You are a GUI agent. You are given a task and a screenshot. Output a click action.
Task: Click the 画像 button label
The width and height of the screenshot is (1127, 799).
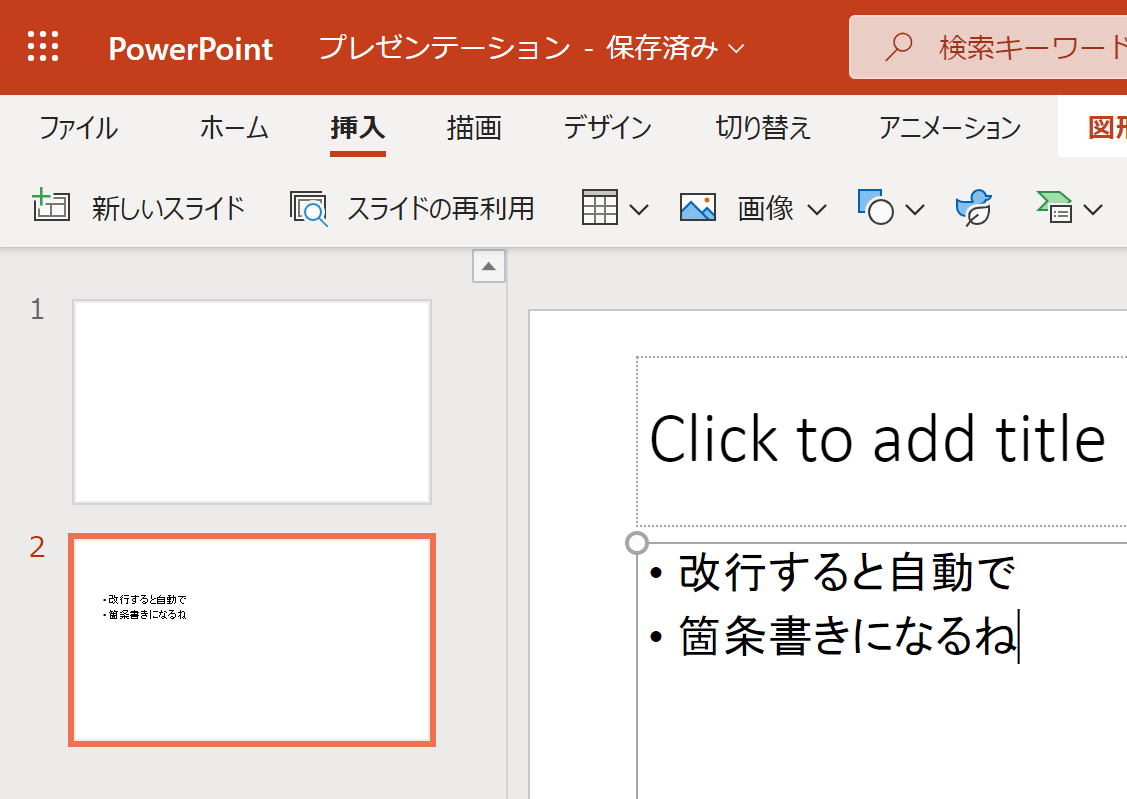pos(765,208)
